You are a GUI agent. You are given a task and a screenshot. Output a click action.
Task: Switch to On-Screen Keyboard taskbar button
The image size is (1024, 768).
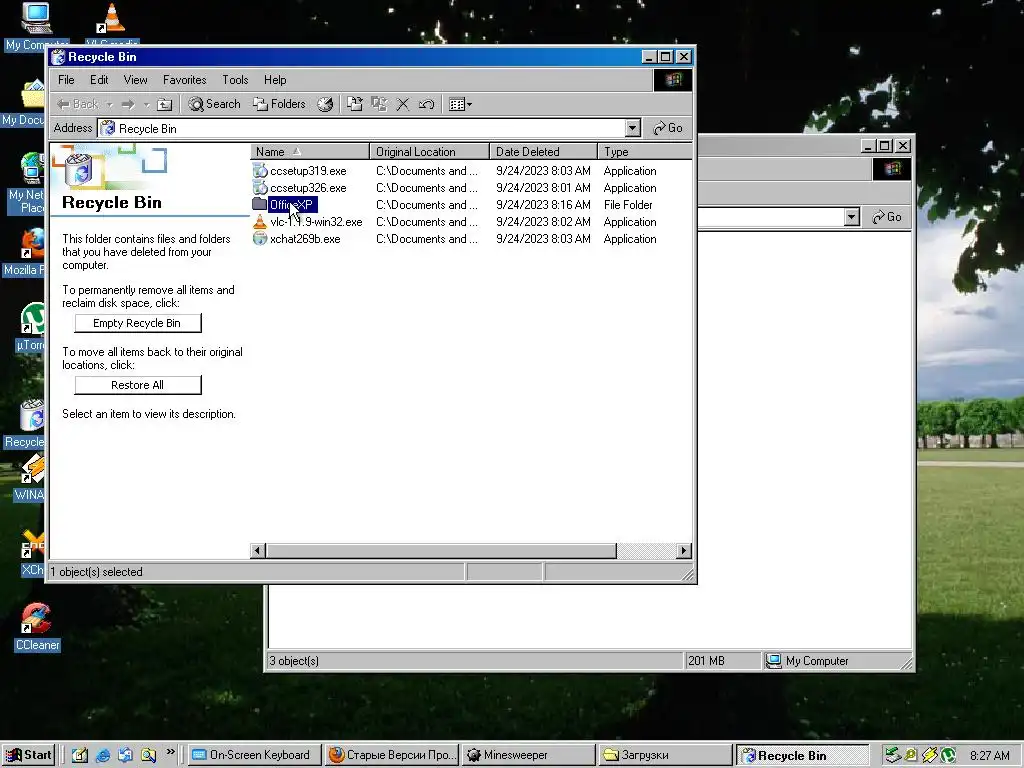255,755
